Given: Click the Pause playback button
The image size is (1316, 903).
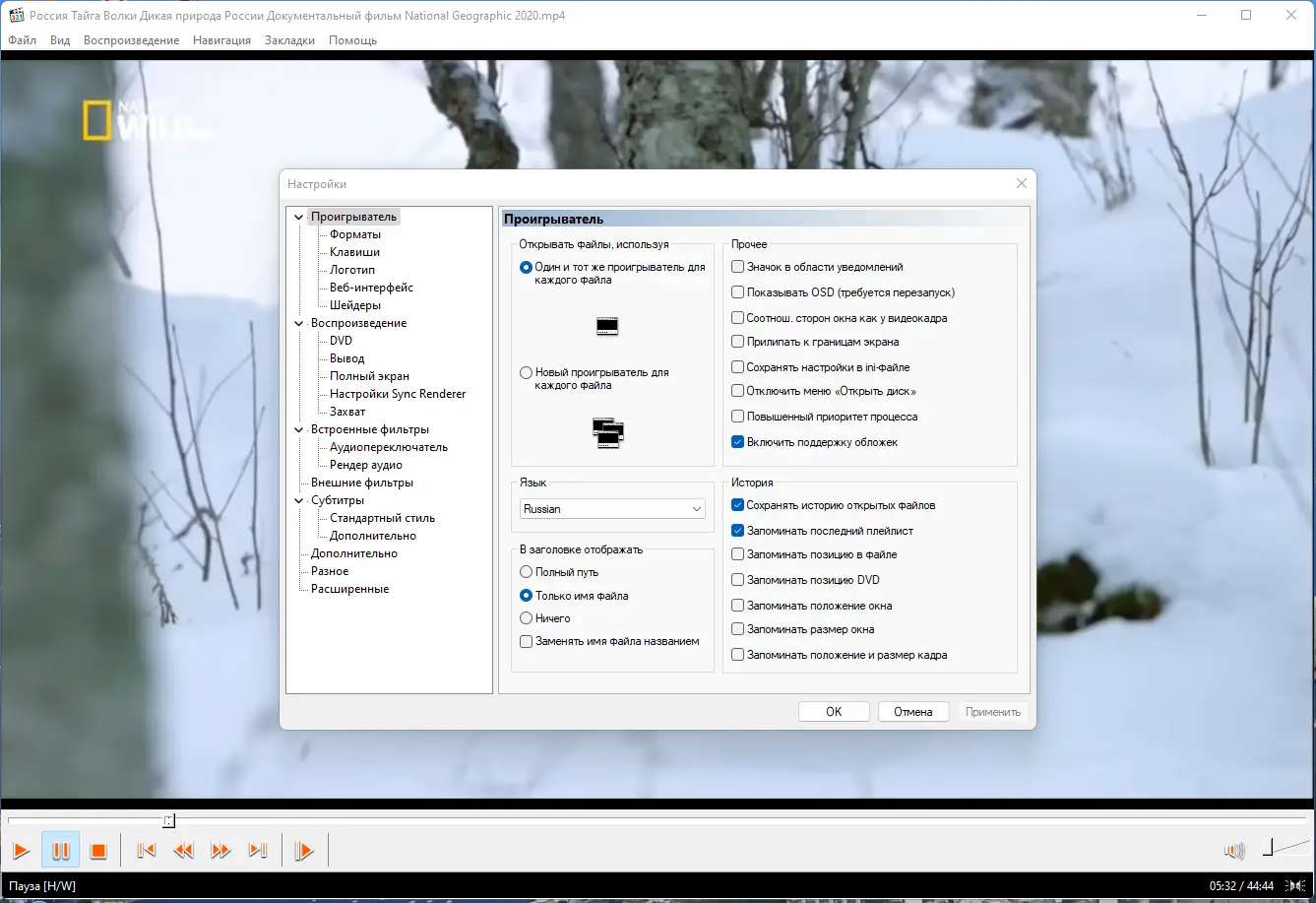Looking at the screenshot, I should click(60, 851).
